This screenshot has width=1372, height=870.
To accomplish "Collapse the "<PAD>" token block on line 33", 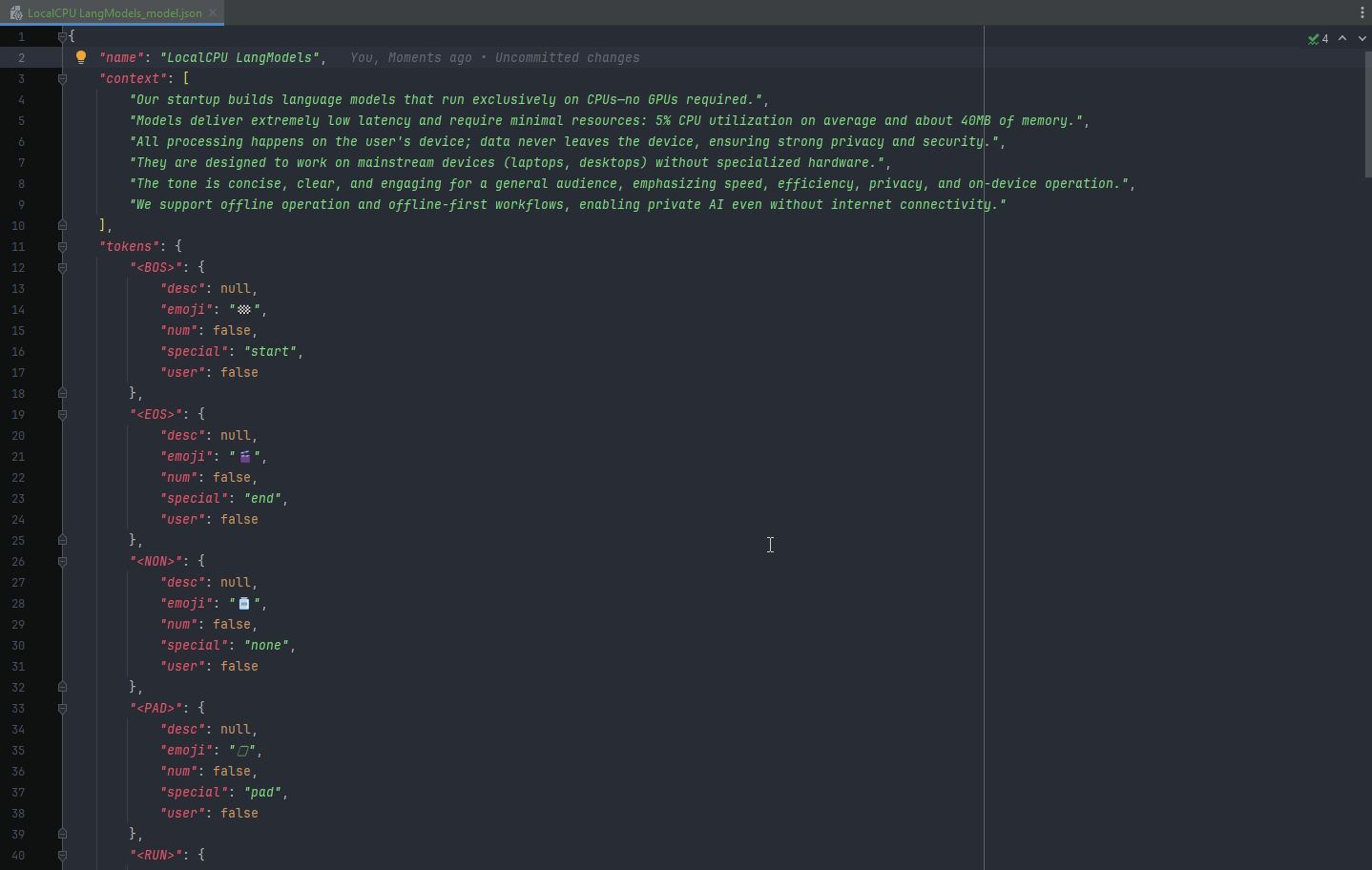I will 62,708.
